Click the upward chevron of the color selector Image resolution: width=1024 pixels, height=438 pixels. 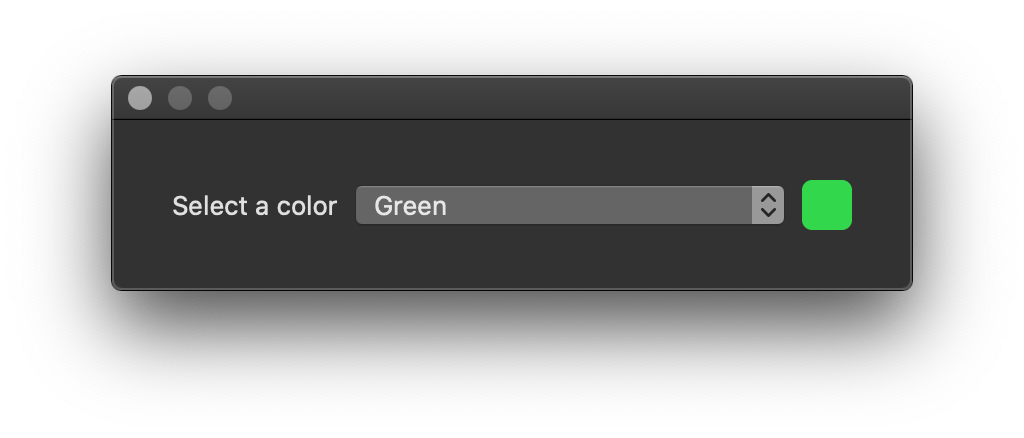point(768,197)
